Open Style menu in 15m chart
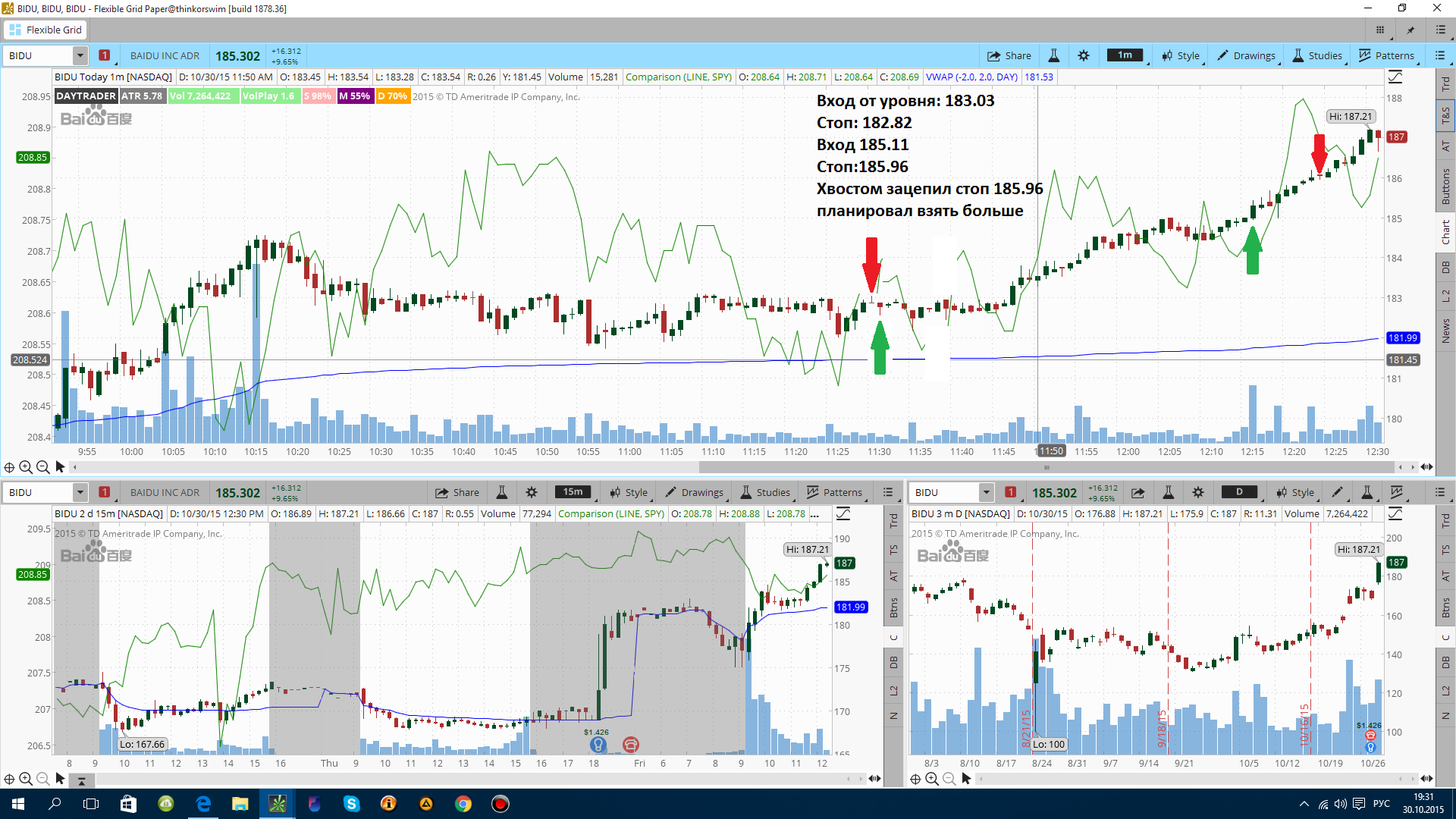 click(629, 492)
